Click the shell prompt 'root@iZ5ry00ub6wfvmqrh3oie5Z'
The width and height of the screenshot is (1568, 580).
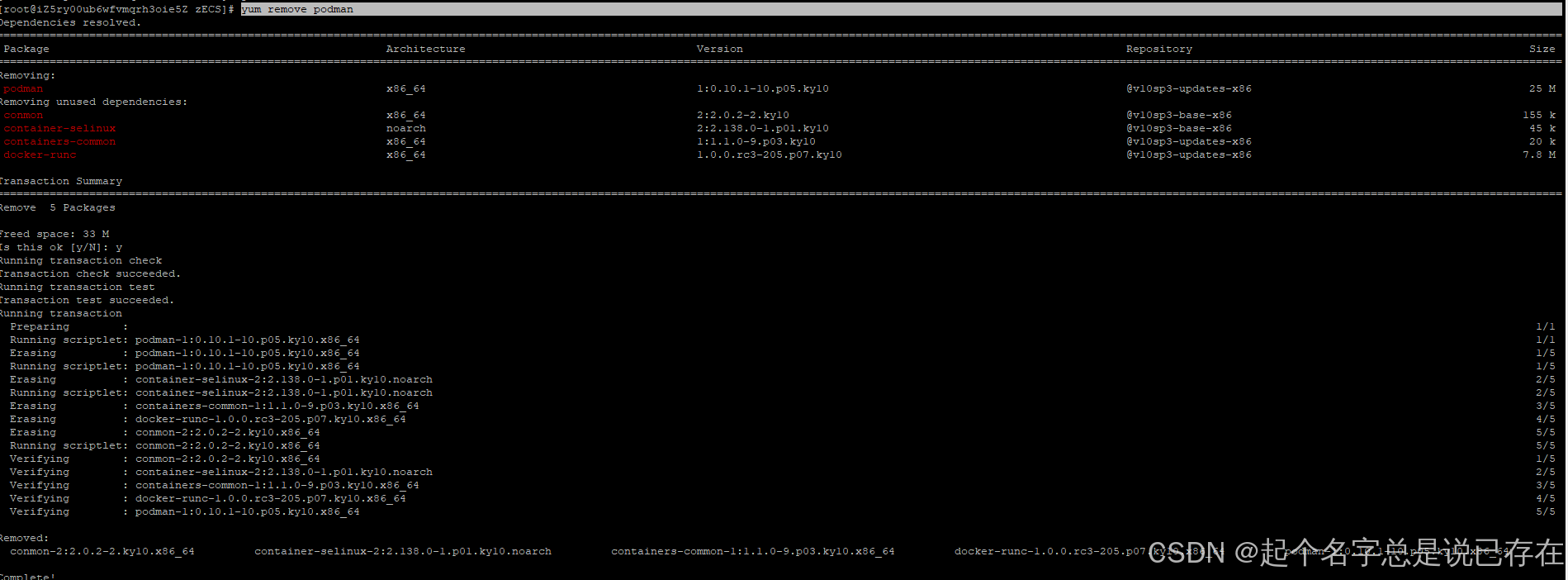(96, 9)
